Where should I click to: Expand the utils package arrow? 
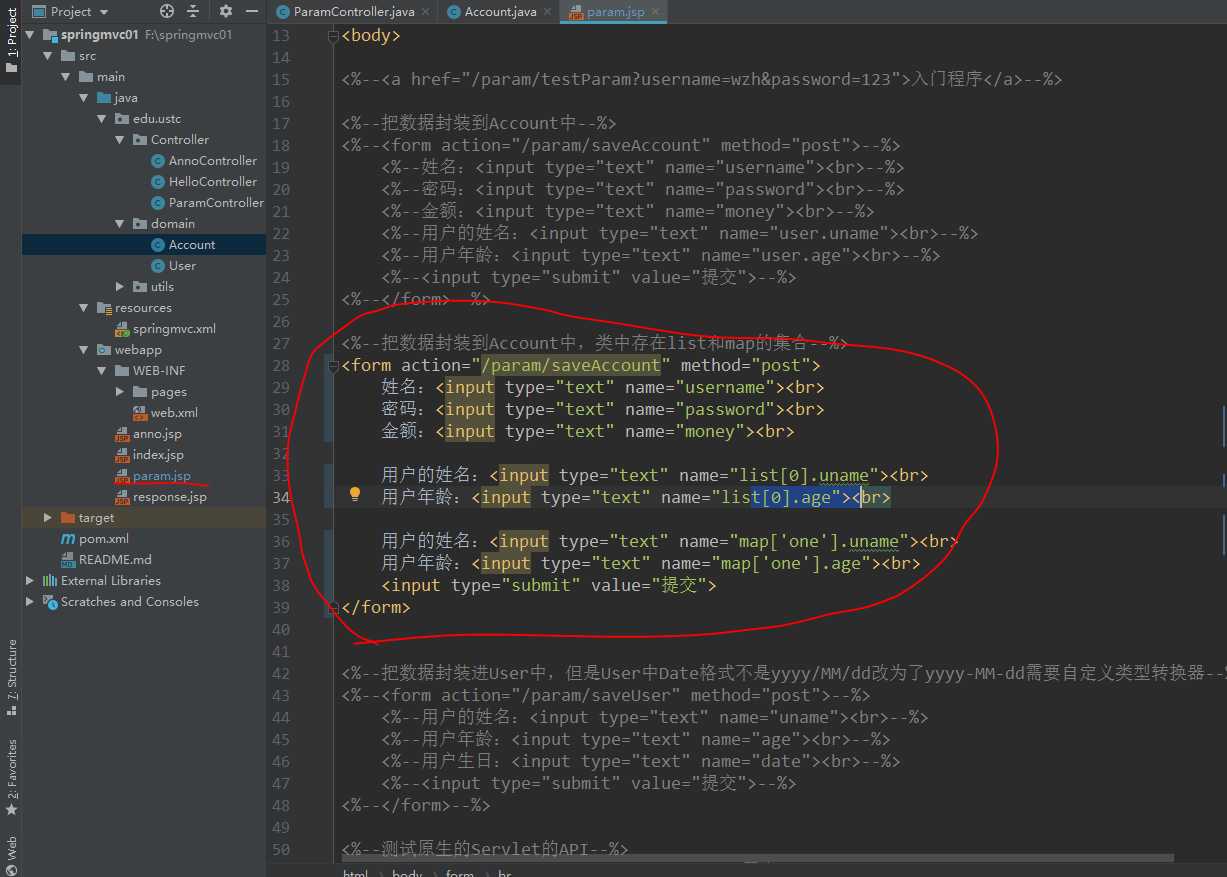[x=119, y=287]
